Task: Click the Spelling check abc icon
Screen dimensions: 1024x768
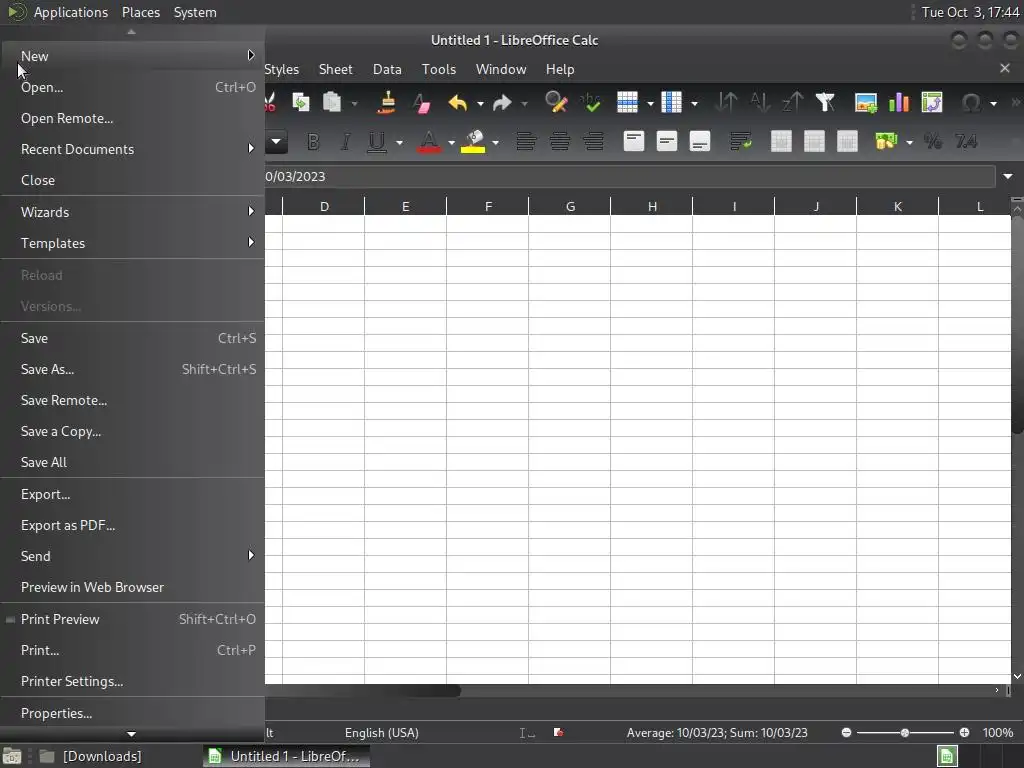Action: click(x=590, y=103)
